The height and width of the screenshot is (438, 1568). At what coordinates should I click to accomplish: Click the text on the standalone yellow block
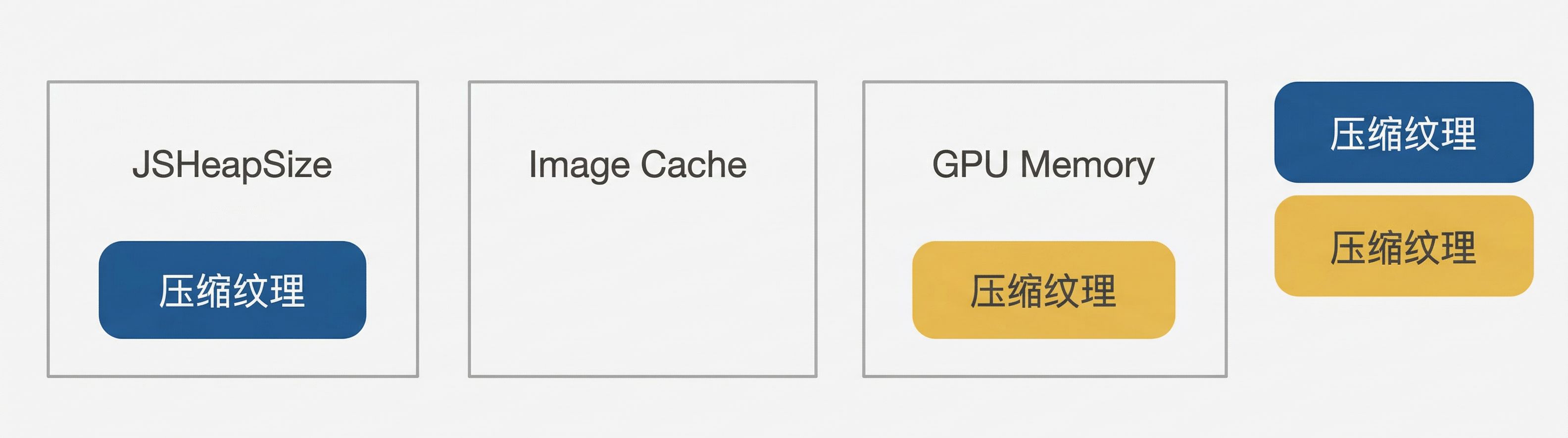point(1403,247)
